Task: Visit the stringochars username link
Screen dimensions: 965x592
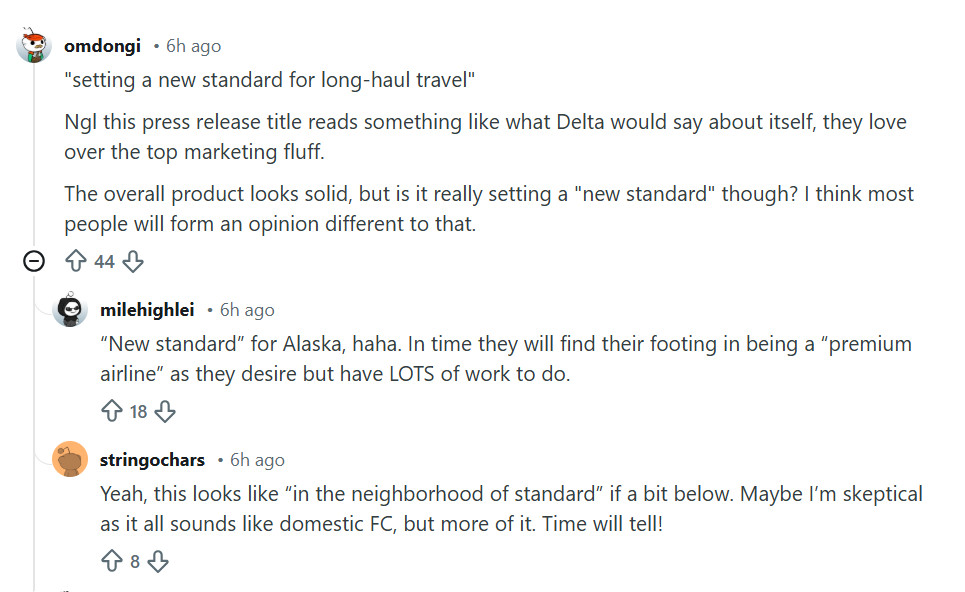Action: [152, 460]
